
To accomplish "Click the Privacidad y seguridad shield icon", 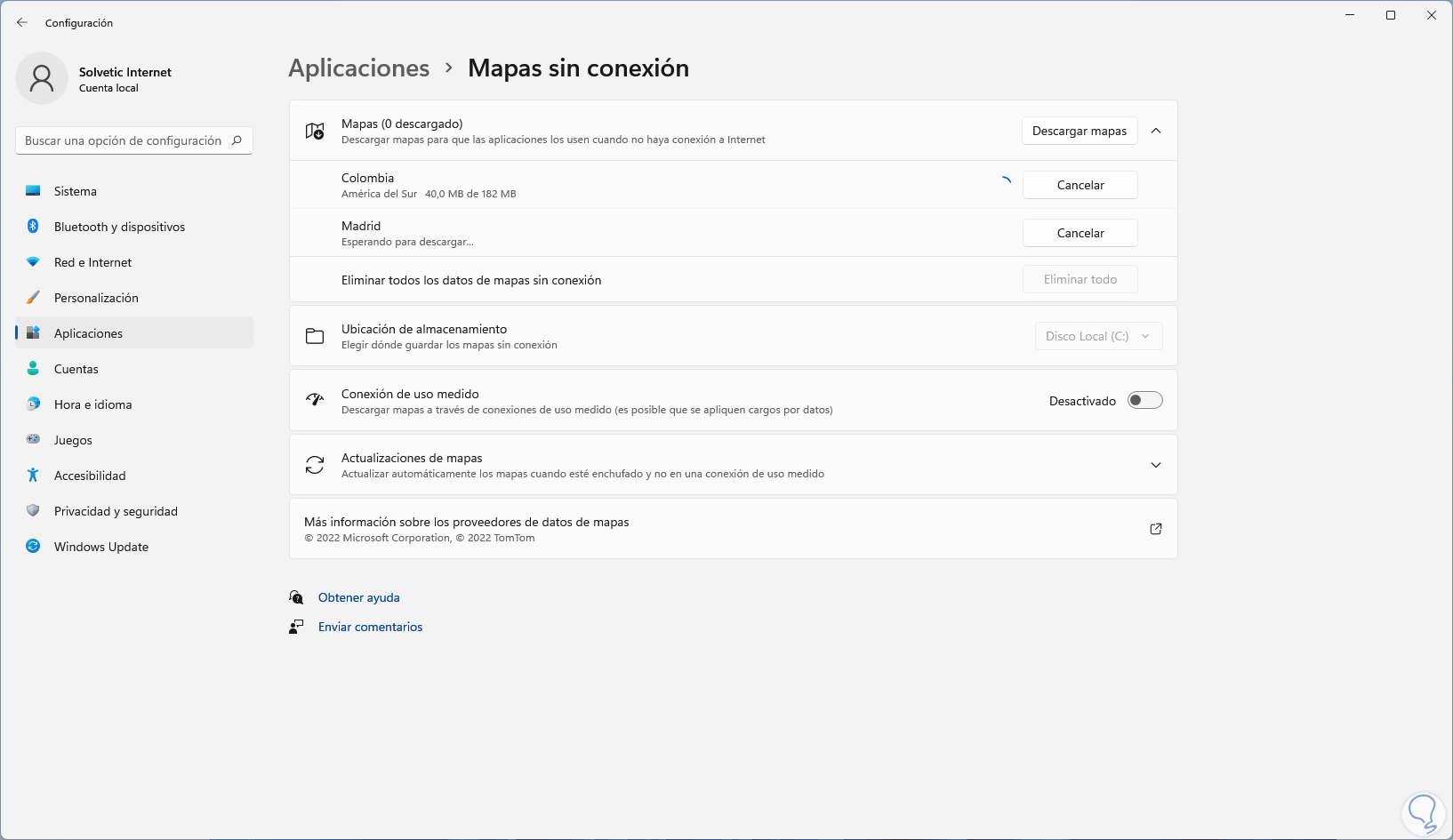I will [x=33, y=511].
